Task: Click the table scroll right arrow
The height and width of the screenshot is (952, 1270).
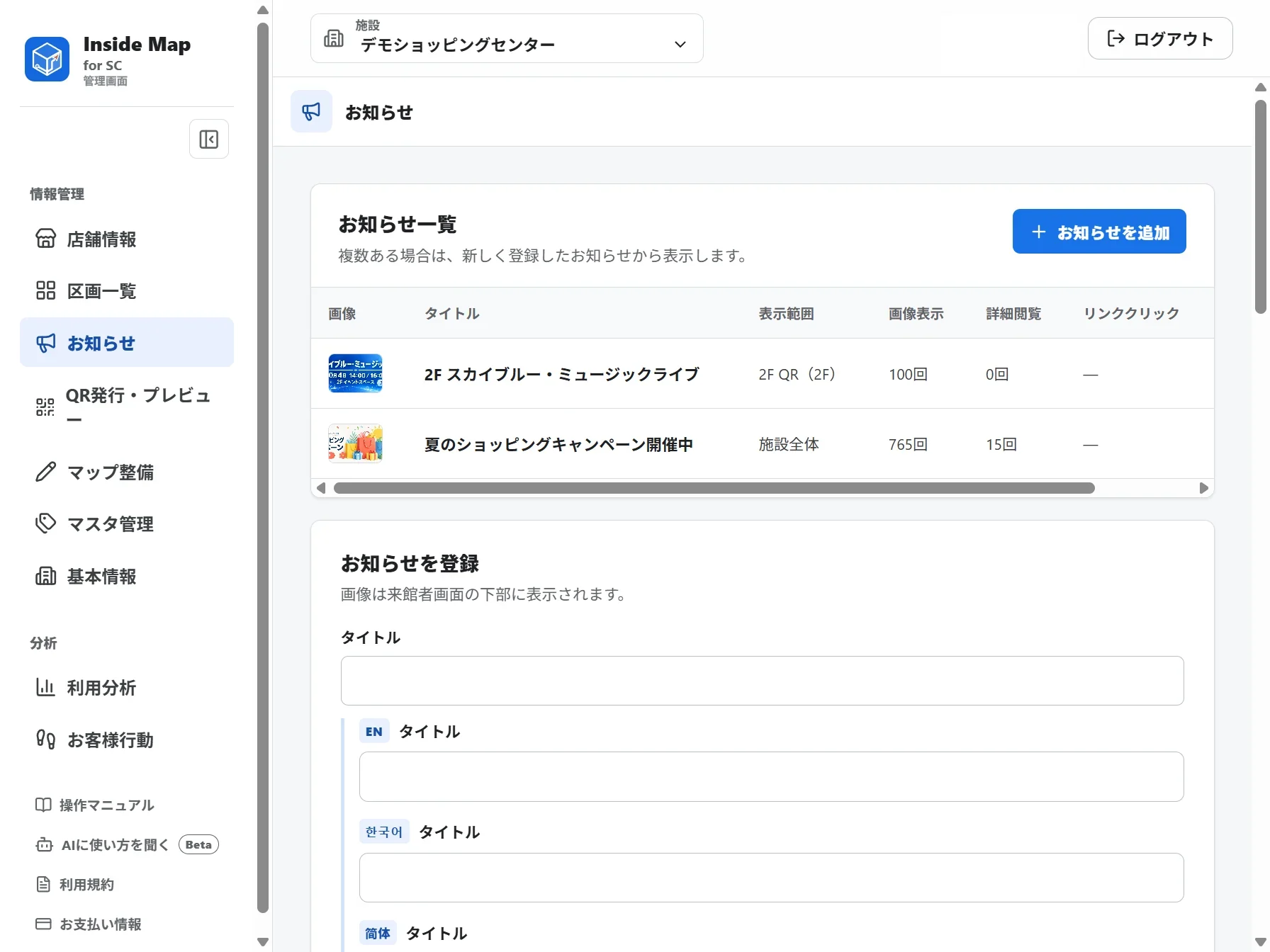Action: [1203, 488]
